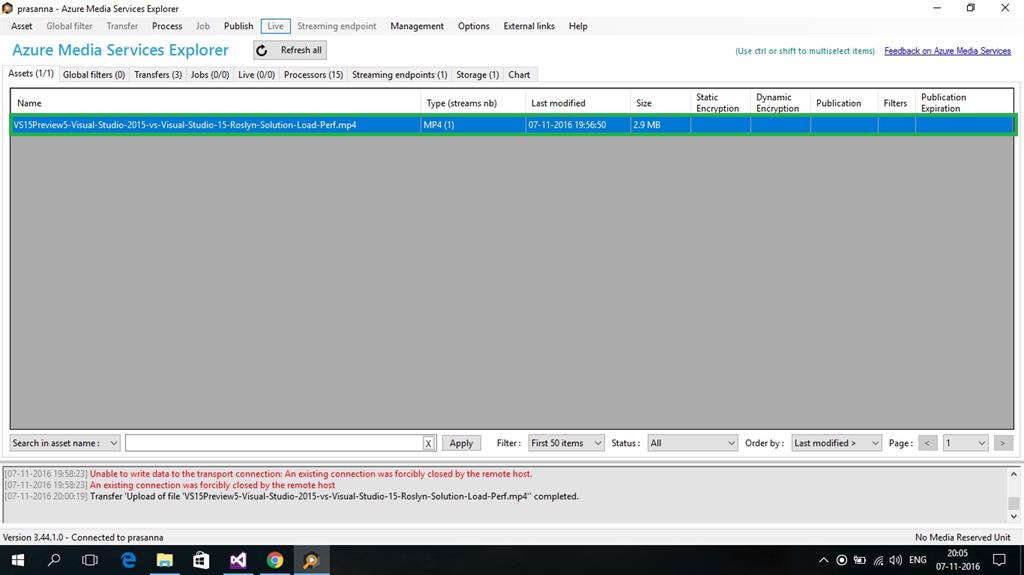Screen dimensions: 1024x575
Task: Expand the Order by Last modified dropdown
Action: (x=837, y=443)
